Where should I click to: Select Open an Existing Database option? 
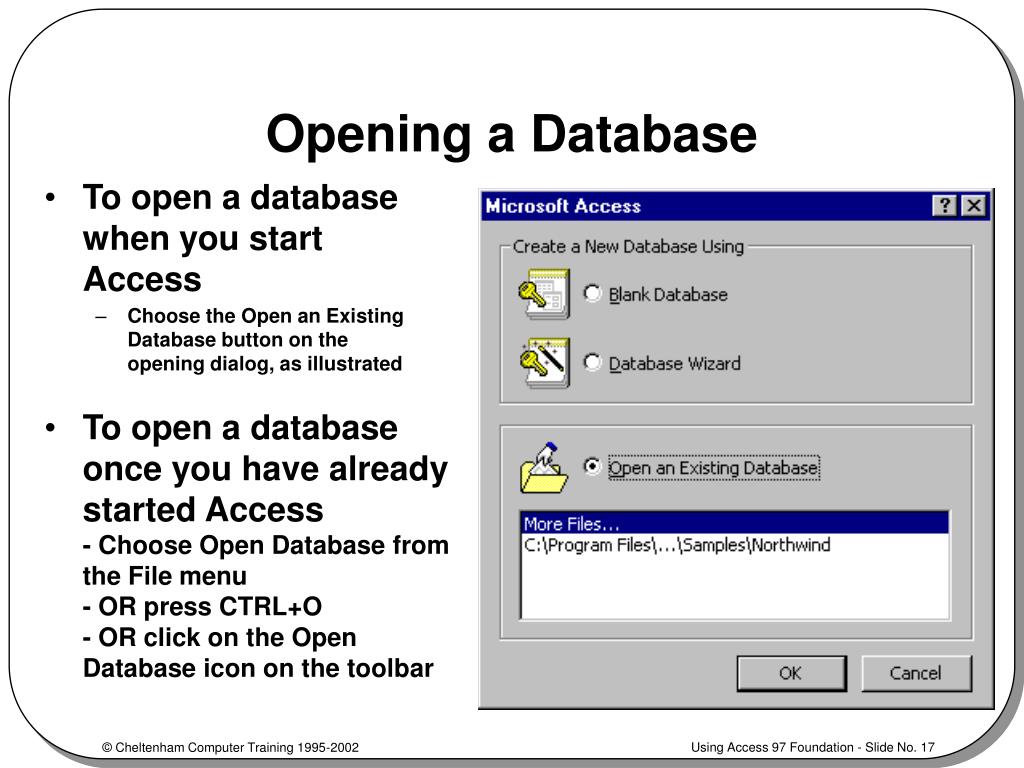pos(592,466)
